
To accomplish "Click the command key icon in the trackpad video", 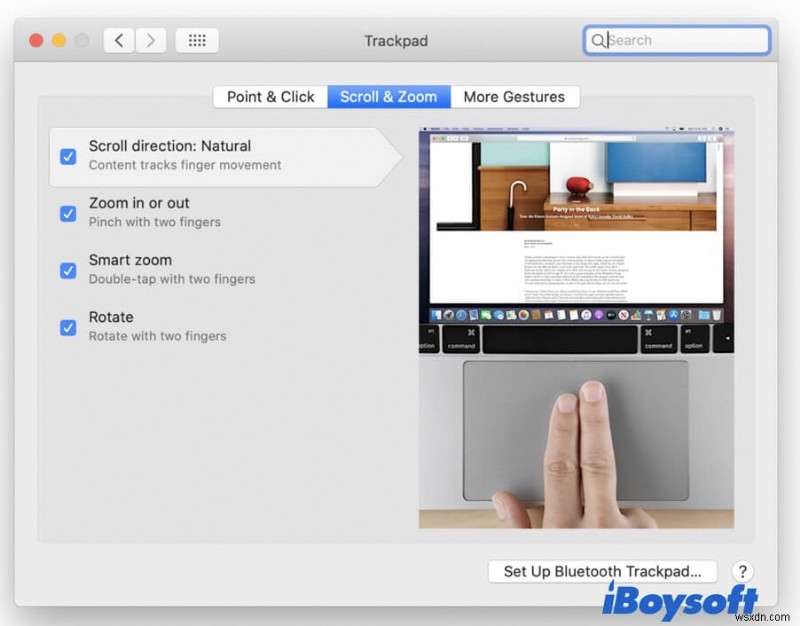I will point(462,341).
